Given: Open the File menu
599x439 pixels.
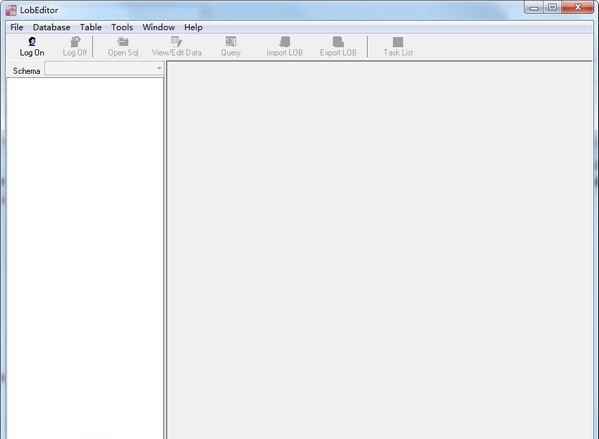Looking at the screenshot, I should click(x=17, y=27).
